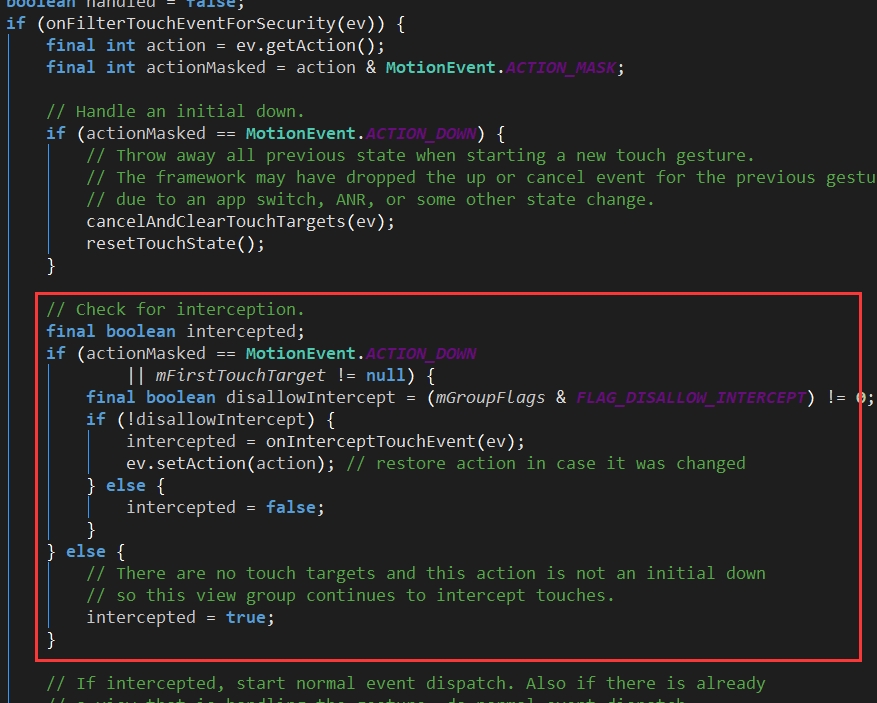Click 'if (!disallowIntercept)' condition
Viewport: 877px width, 703px height.
coord(210,419)
